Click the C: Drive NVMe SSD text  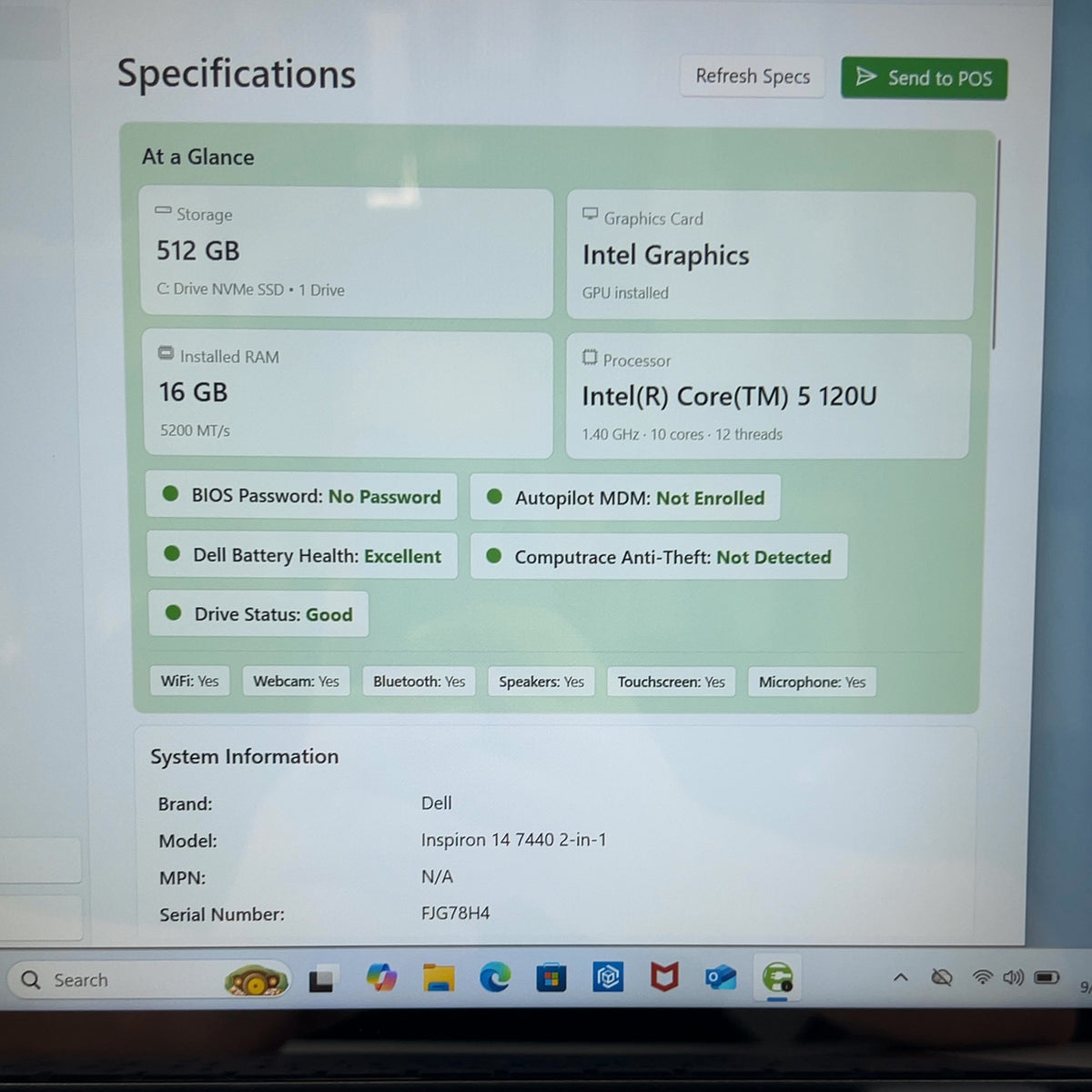[220, 289]
